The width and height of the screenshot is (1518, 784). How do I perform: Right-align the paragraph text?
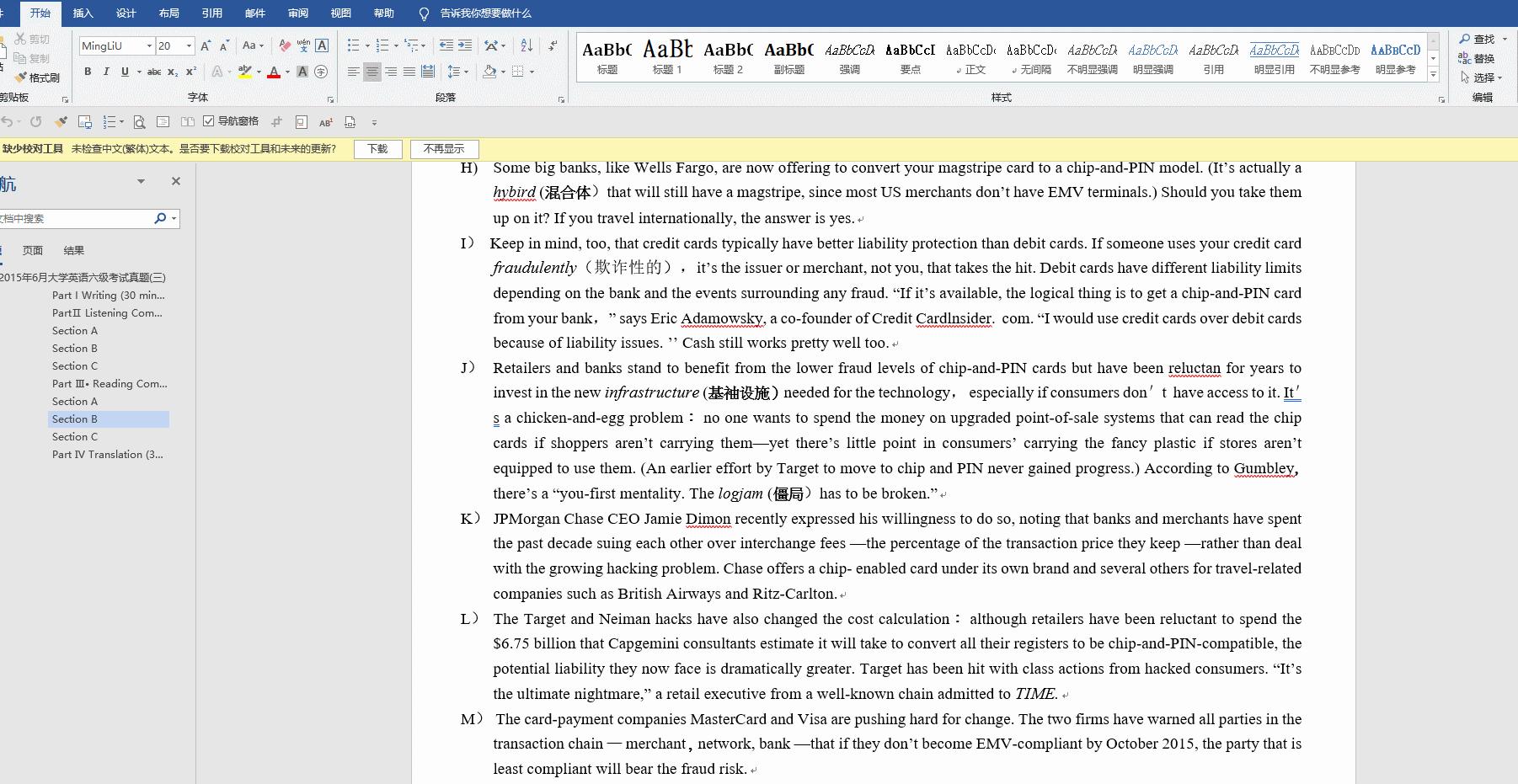point(391,72)
